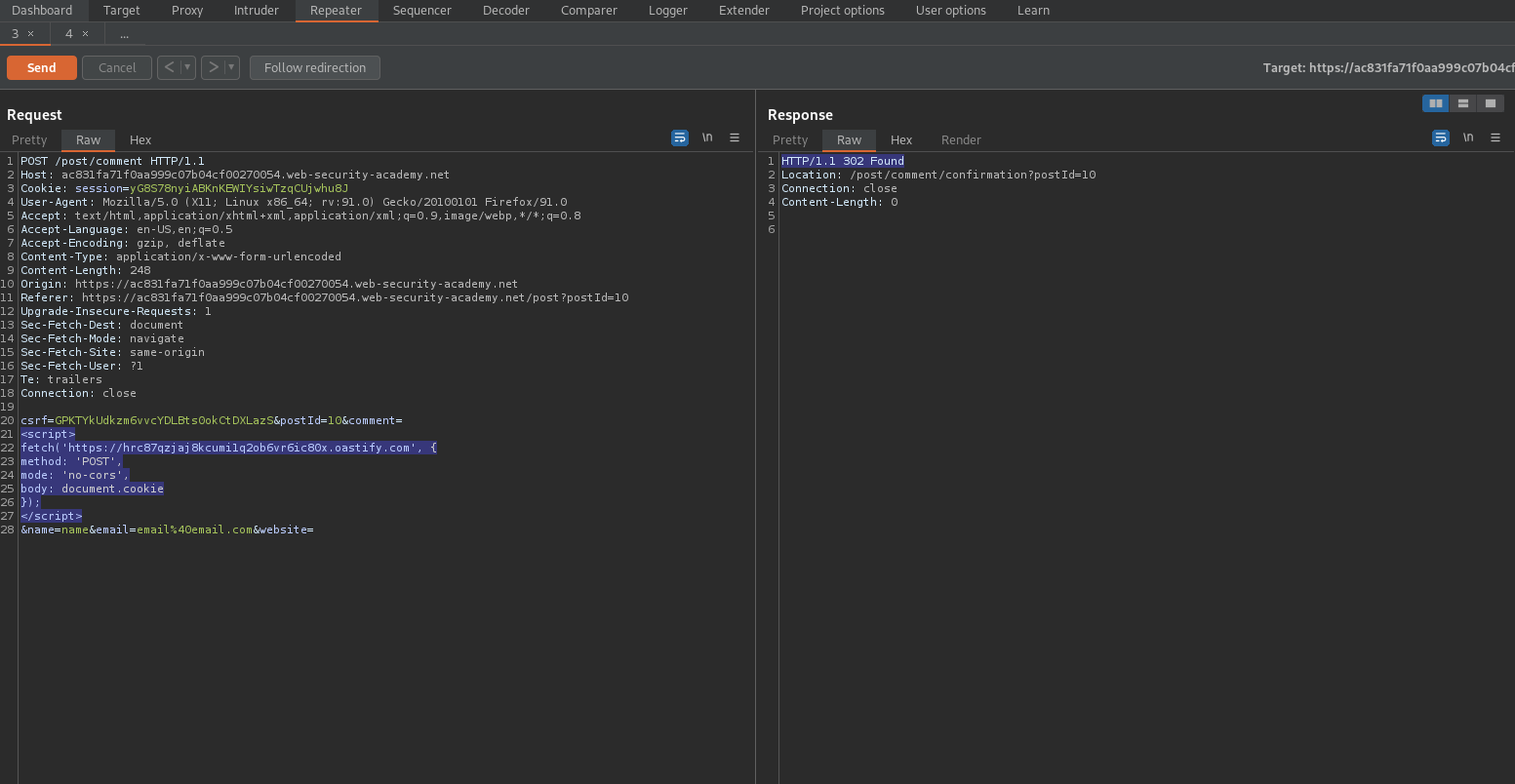Select combined tabbed layout view icon

point(1491,103)
